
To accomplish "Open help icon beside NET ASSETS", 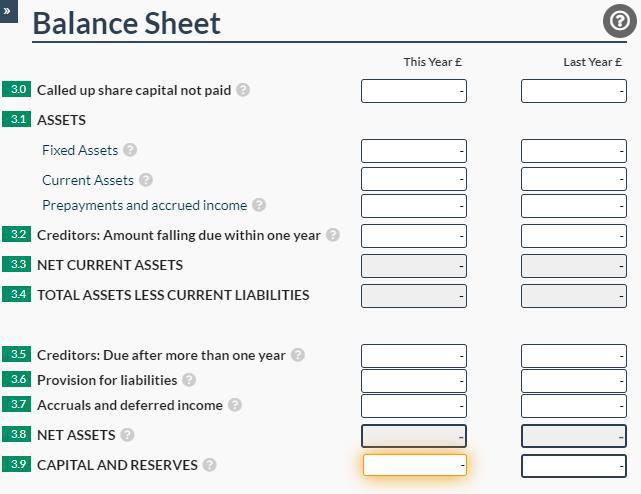I will [127, 434].
